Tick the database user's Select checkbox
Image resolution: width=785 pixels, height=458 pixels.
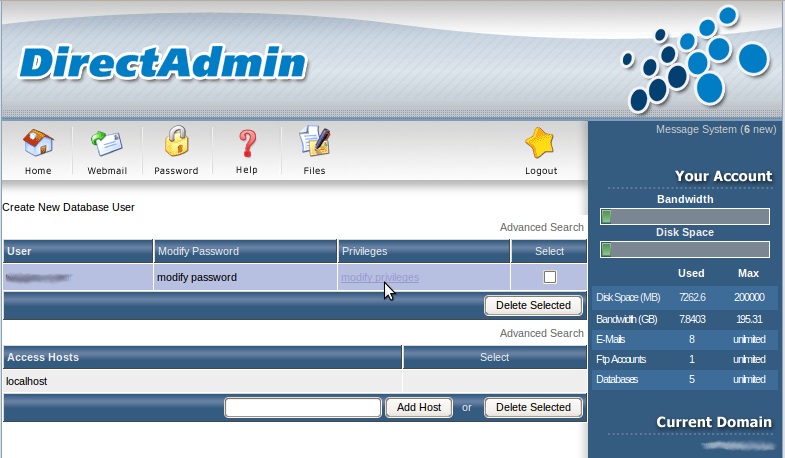point(550,277)
